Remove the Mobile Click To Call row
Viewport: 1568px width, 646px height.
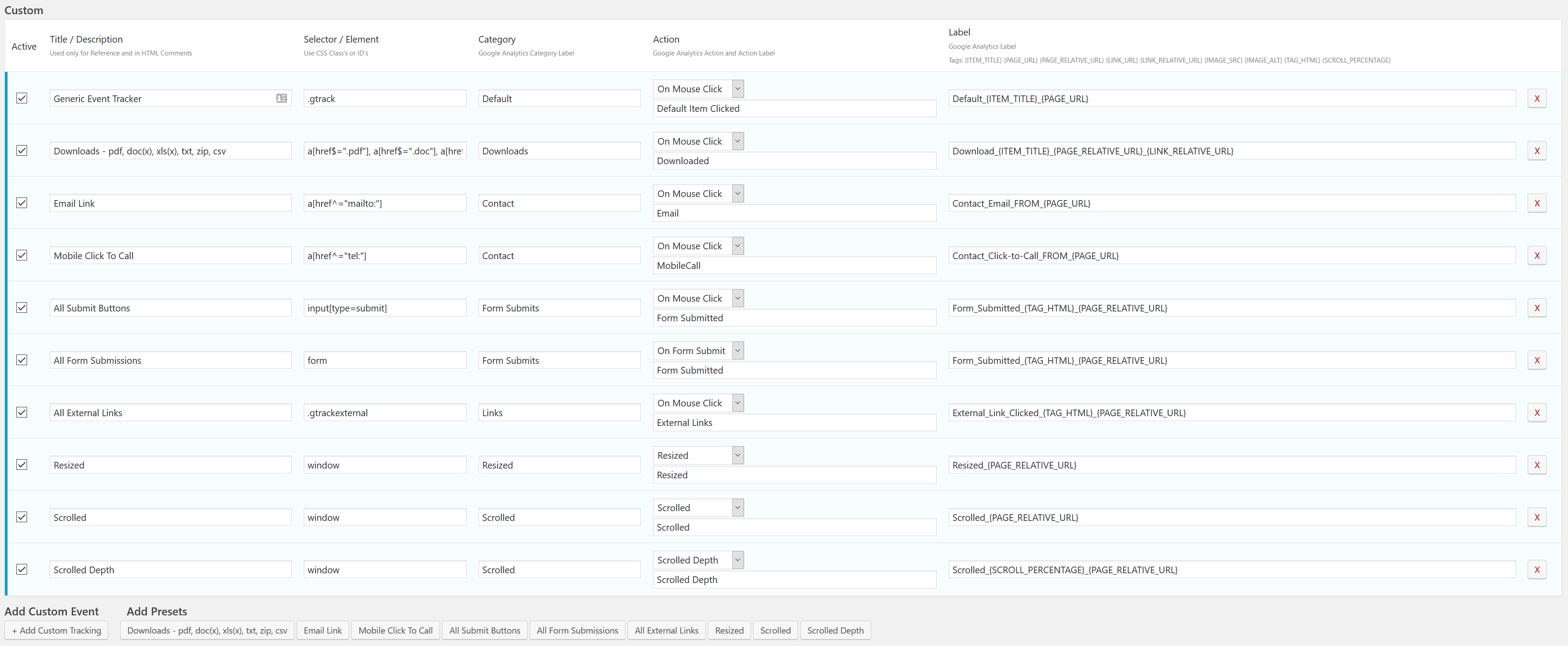pos(1537,256)
